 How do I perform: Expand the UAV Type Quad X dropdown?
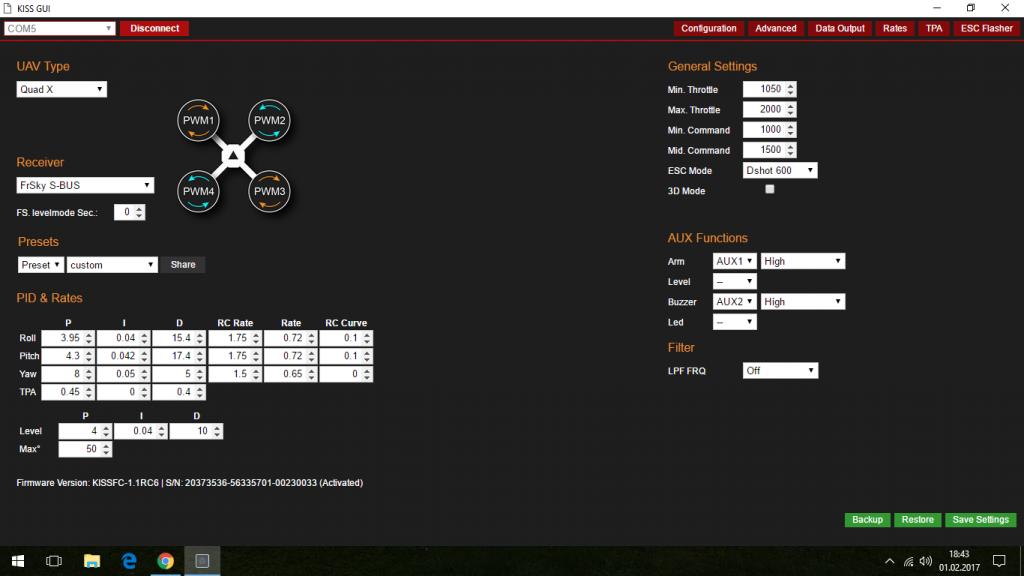pos(62,89)
